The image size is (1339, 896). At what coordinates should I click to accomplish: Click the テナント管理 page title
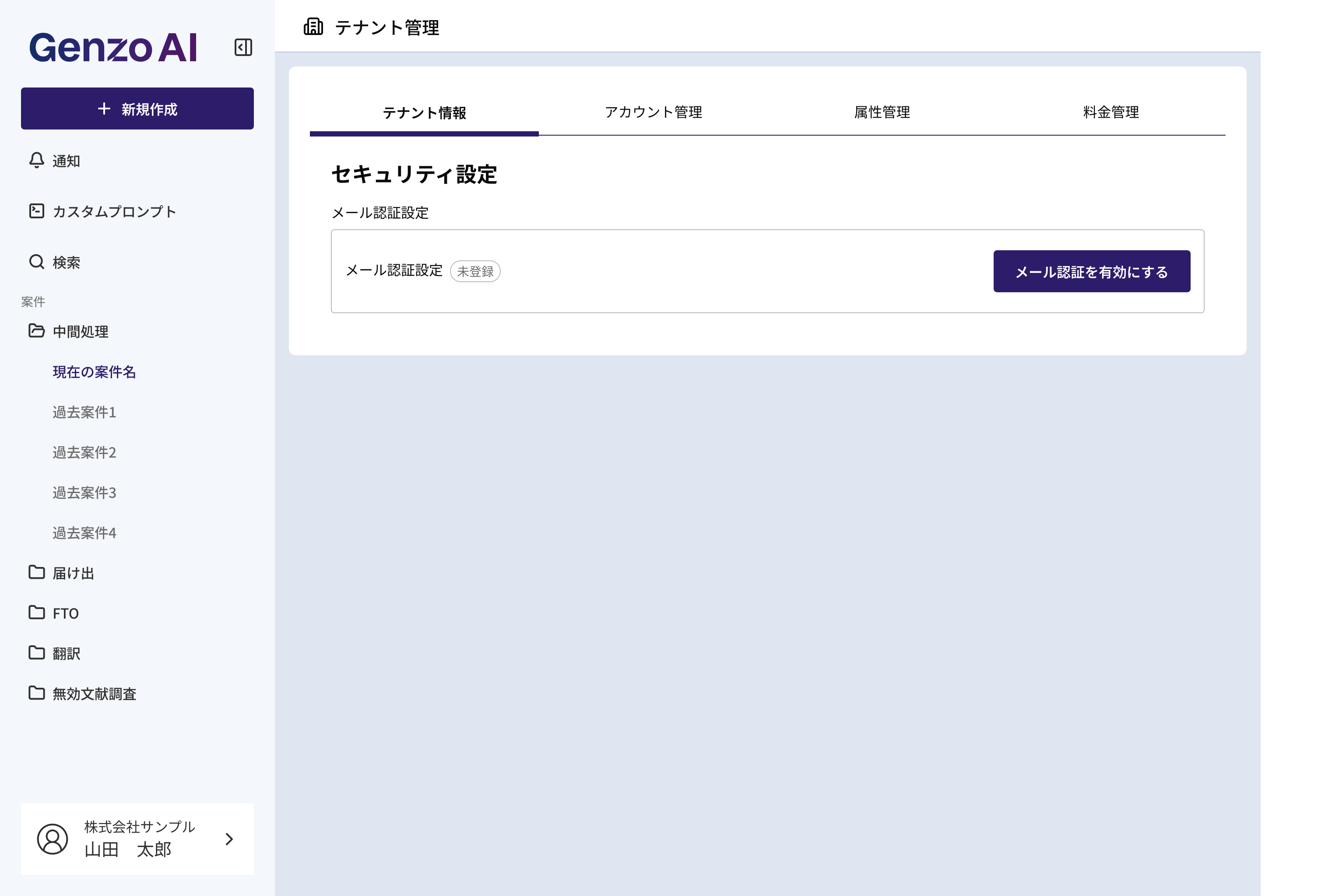click(387, 28)
